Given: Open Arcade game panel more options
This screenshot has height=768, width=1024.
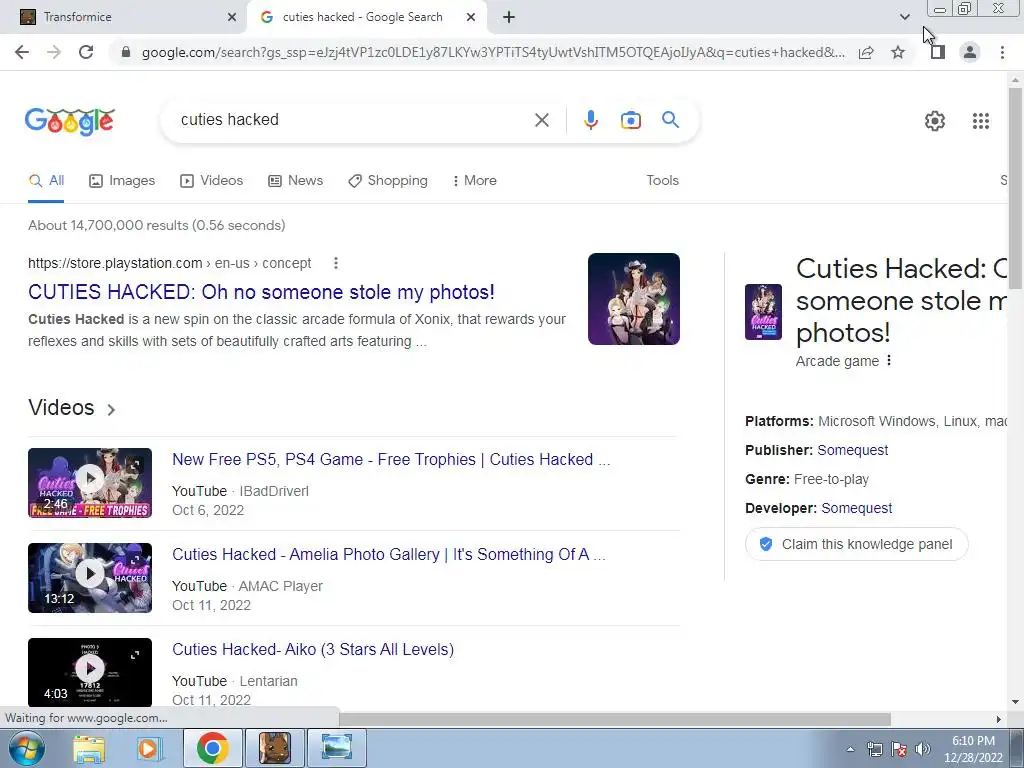Looking at the screenshot, I should pos(889,360).
